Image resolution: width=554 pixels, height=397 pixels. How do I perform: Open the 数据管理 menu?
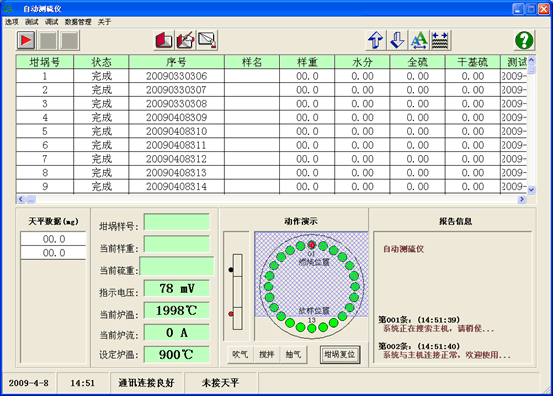point(78,22)
